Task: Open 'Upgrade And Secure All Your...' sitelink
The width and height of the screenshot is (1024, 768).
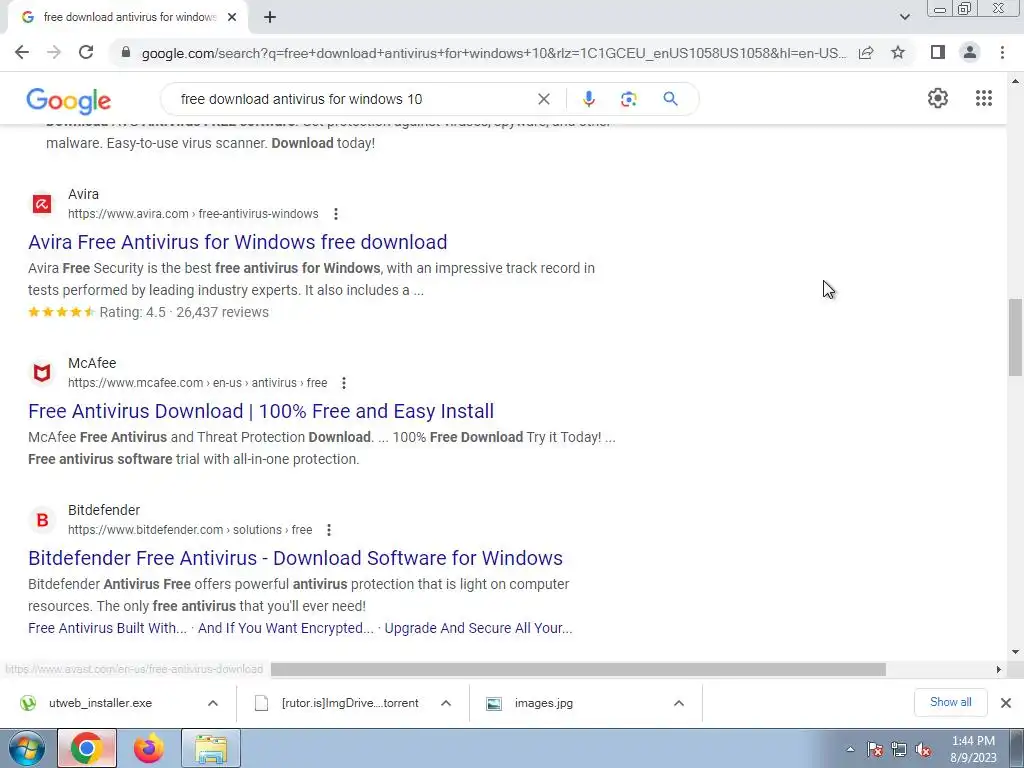Action: point(478,628)
